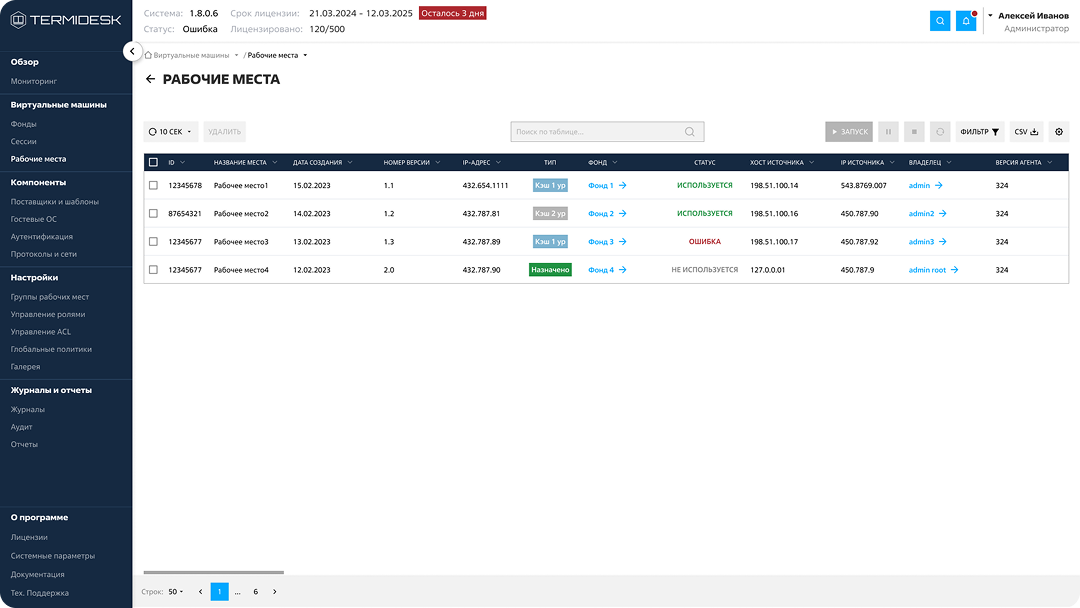Tick the checkbox for Рабочее место1
This screenshot has width=1080, height=608.
click(153, 186)
